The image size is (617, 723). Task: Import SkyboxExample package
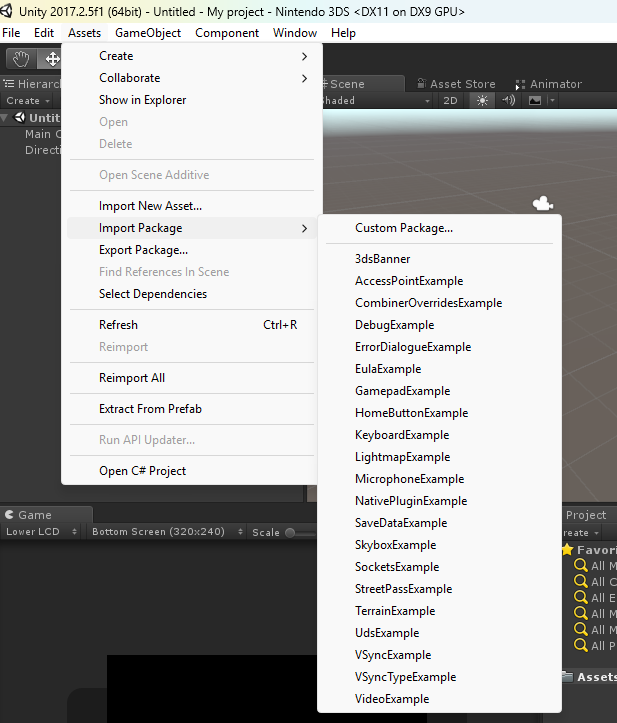(439, 545)
